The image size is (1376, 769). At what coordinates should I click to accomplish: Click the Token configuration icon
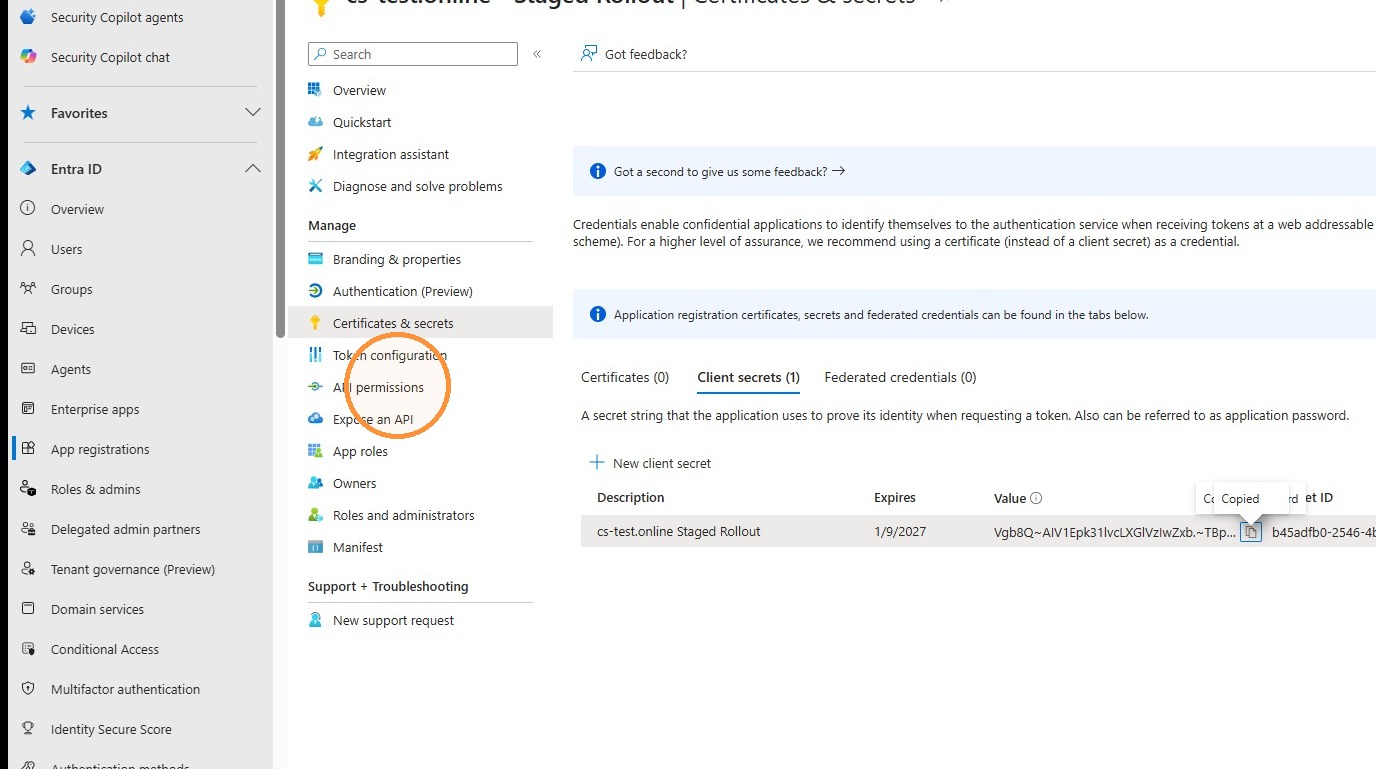[316, 355]
